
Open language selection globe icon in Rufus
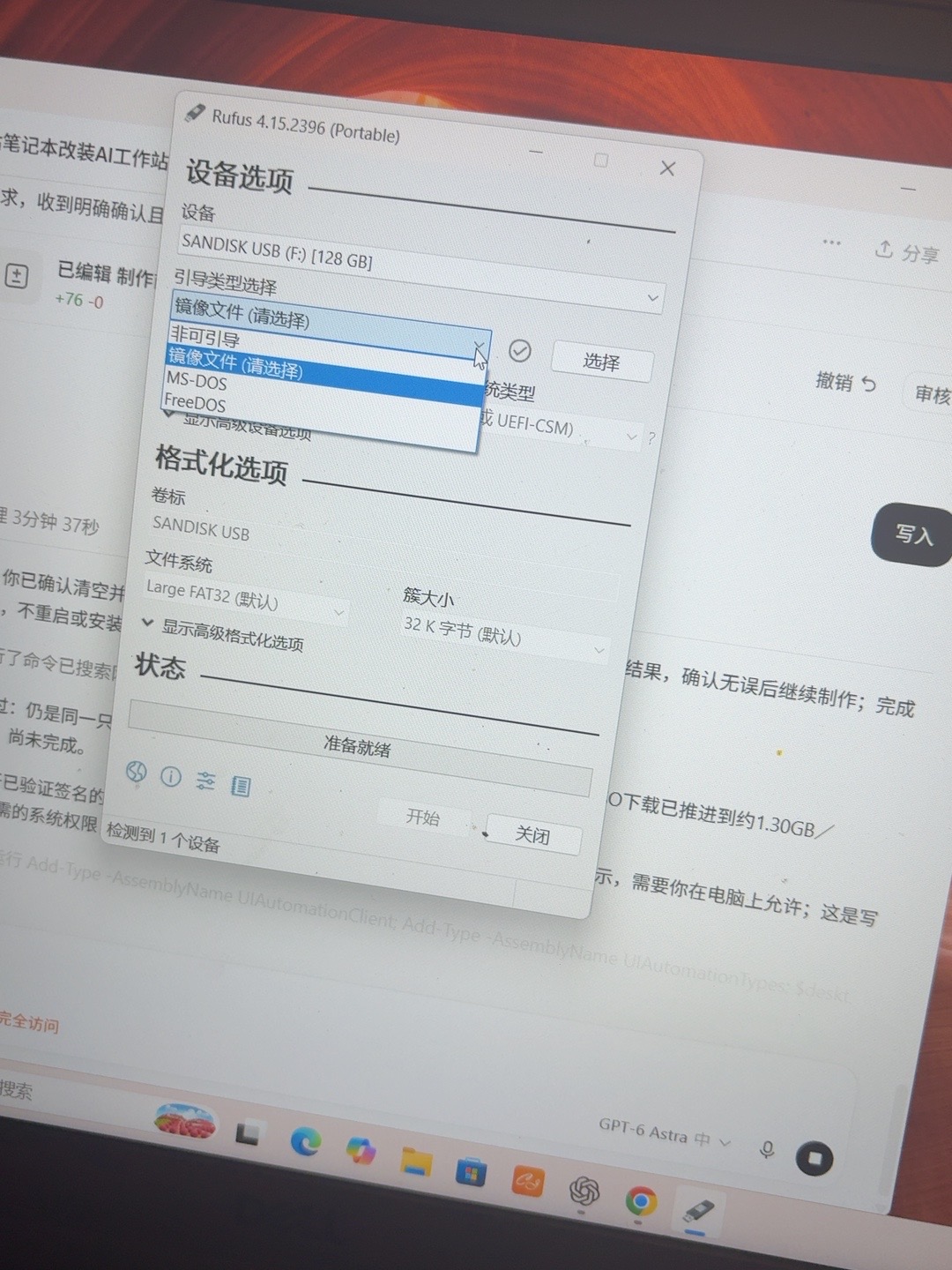pos(137,773)
